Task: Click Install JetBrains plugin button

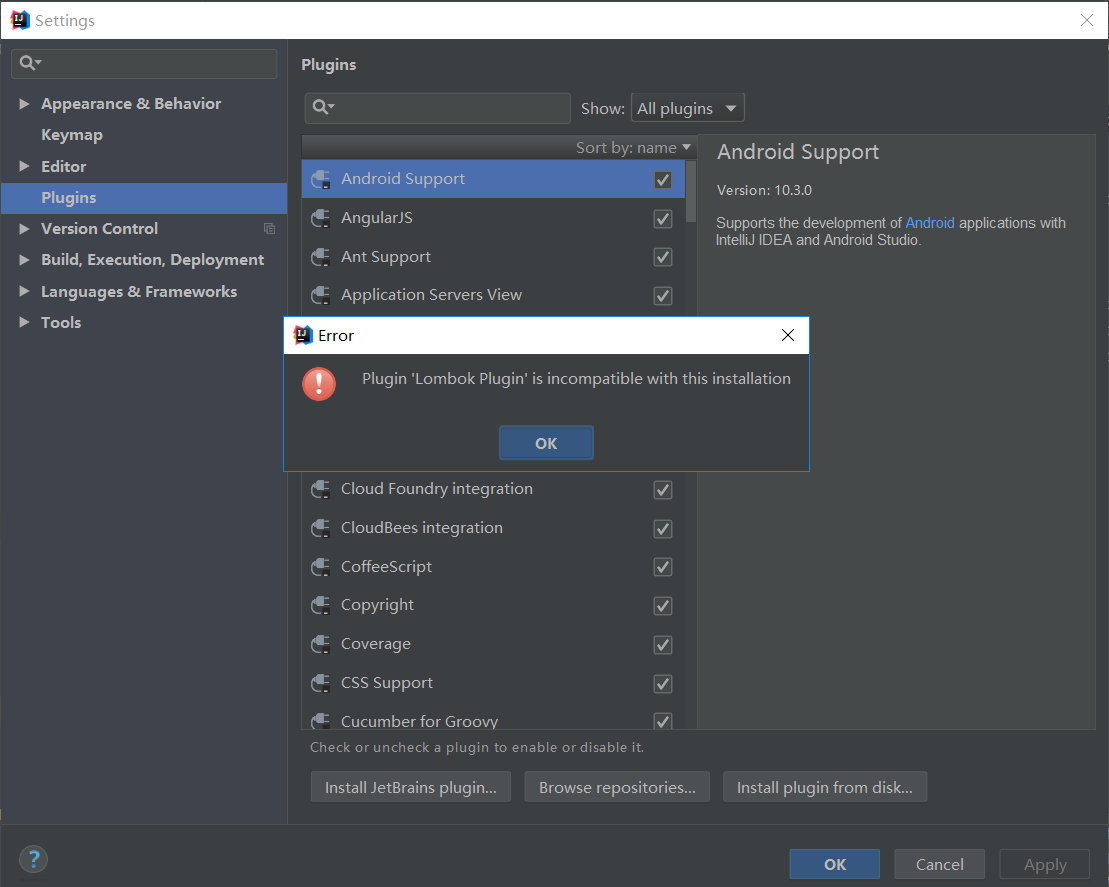Action: point(410,787)
